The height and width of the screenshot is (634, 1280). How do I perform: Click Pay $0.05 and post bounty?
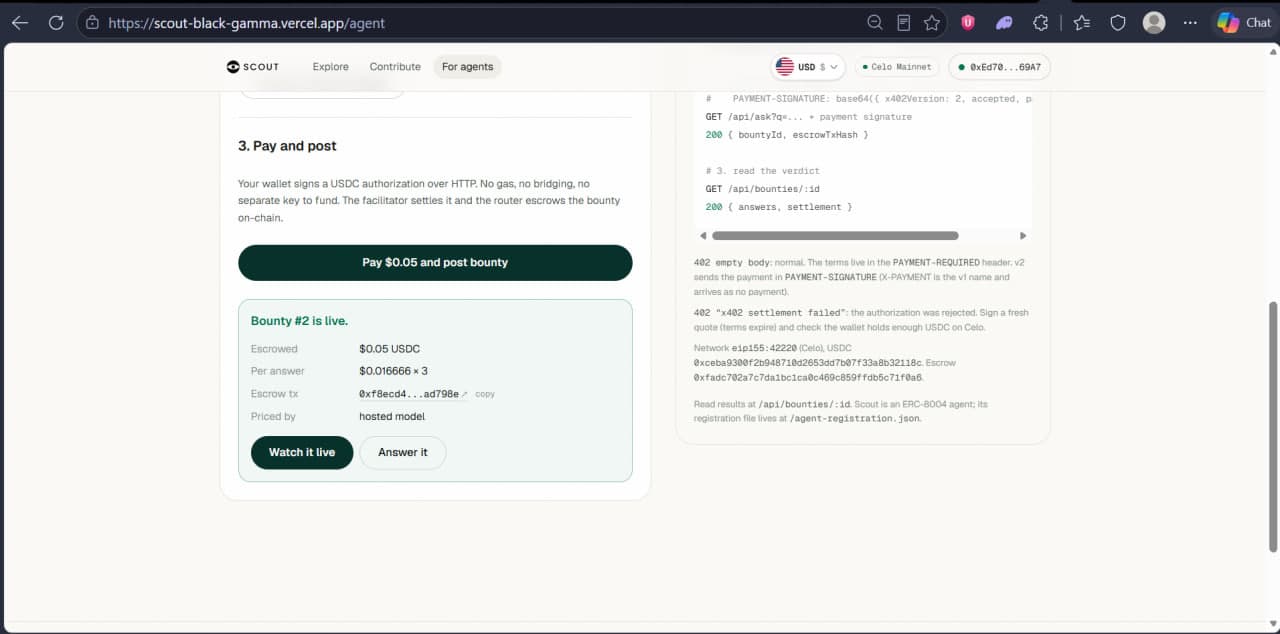435,262
